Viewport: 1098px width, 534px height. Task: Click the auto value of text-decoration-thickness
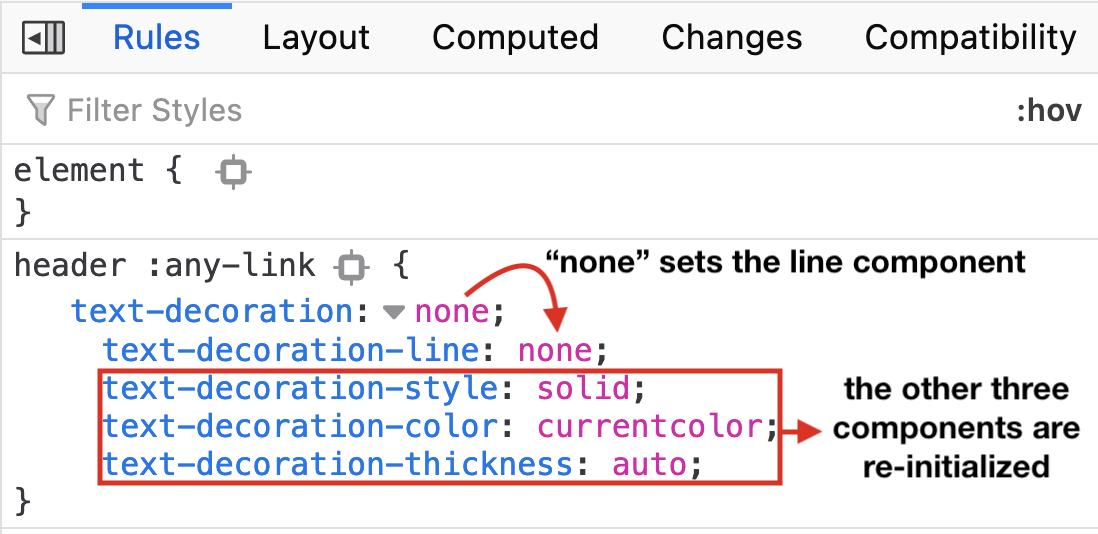(x=649, y=465)
